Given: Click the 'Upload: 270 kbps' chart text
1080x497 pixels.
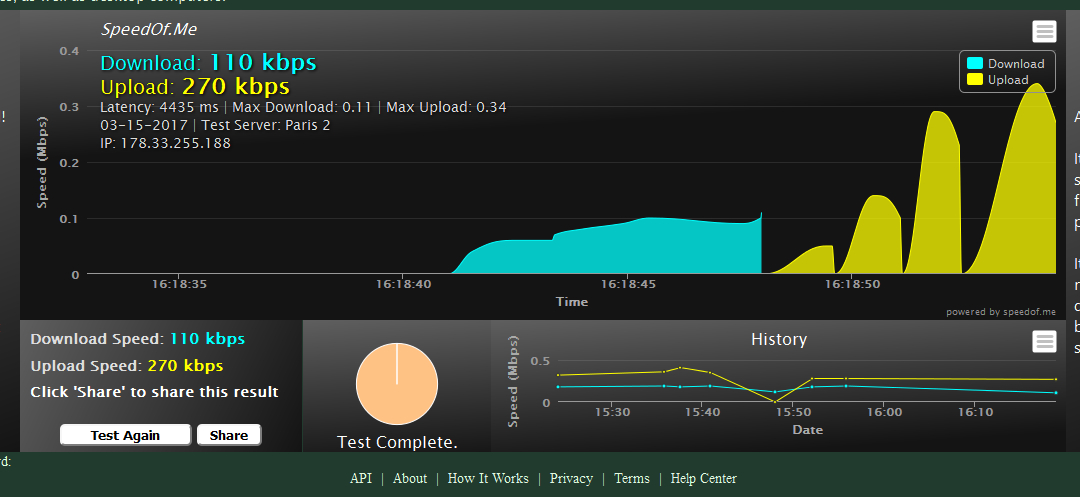Looking at the screenshot, I should tap(195, 87).
